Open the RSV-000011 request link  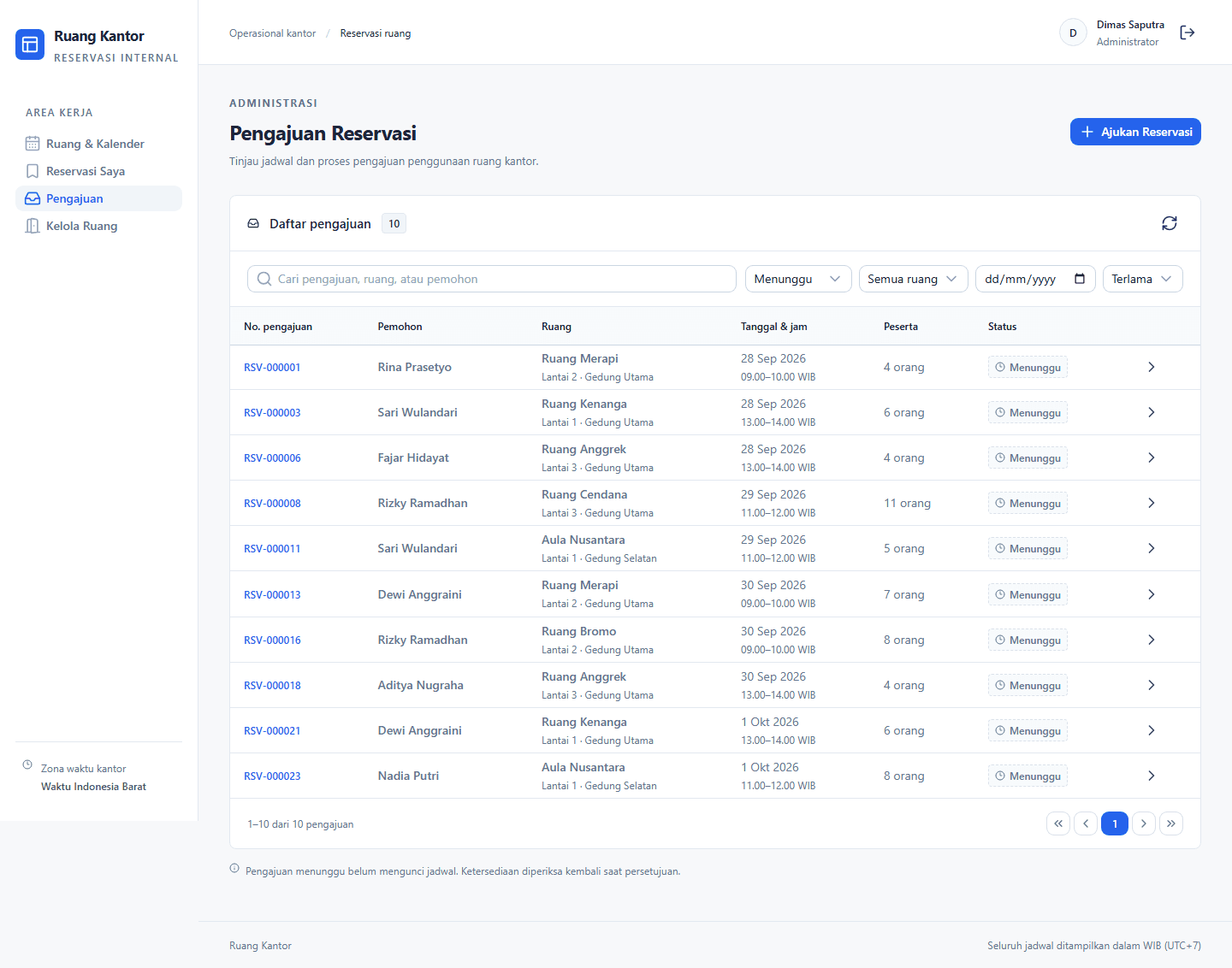[272, 548]
